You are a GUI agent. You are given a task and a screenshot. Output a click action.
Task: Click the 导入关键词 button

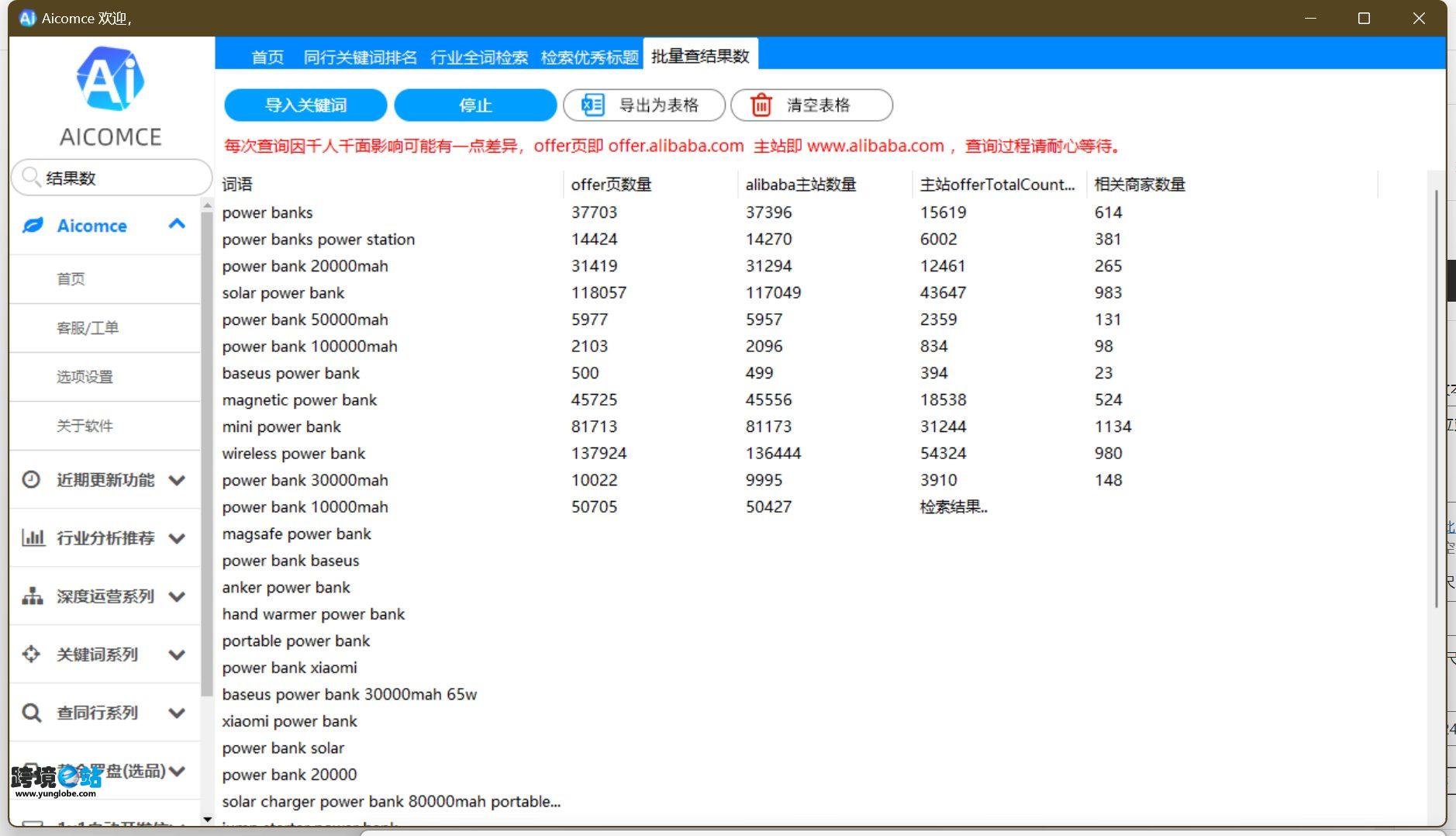[x=305, y=105]
